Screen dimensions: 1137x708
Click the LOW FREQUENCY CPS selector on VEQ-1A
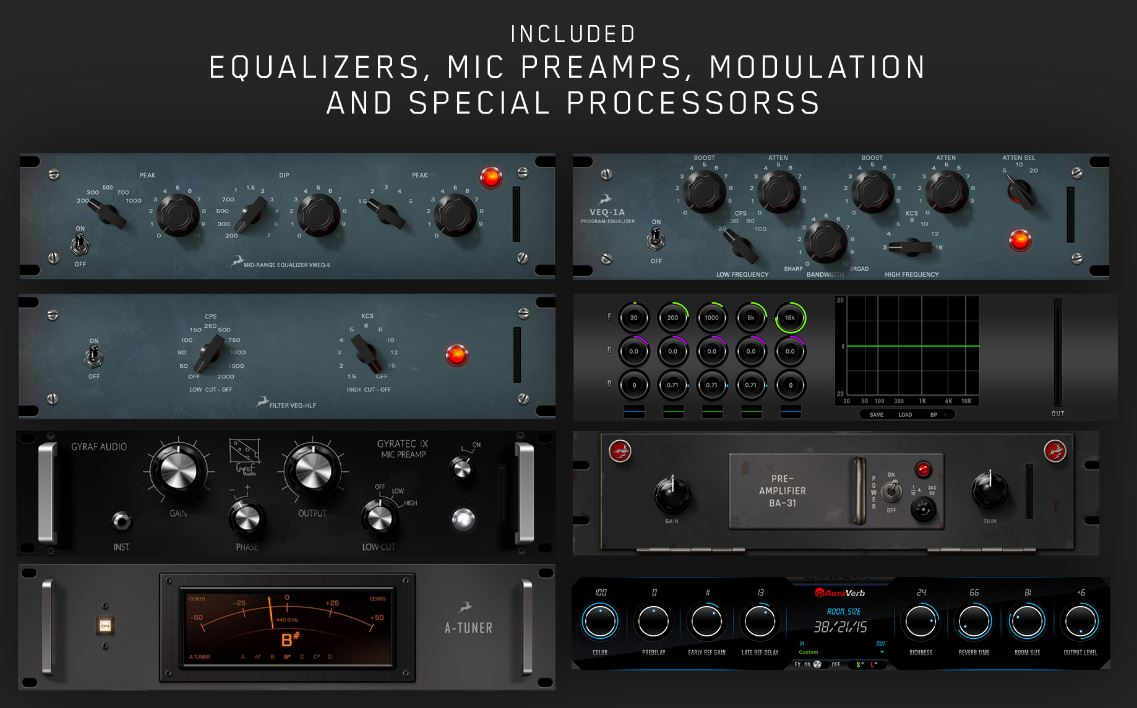pyautogui.click(x=740, y=245)
